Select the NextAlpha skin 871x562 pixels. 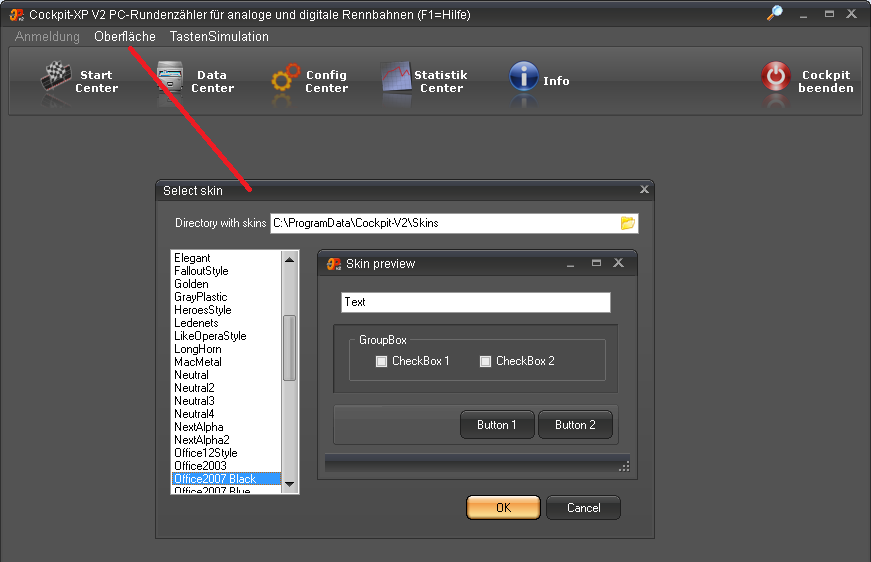[226, 427]
